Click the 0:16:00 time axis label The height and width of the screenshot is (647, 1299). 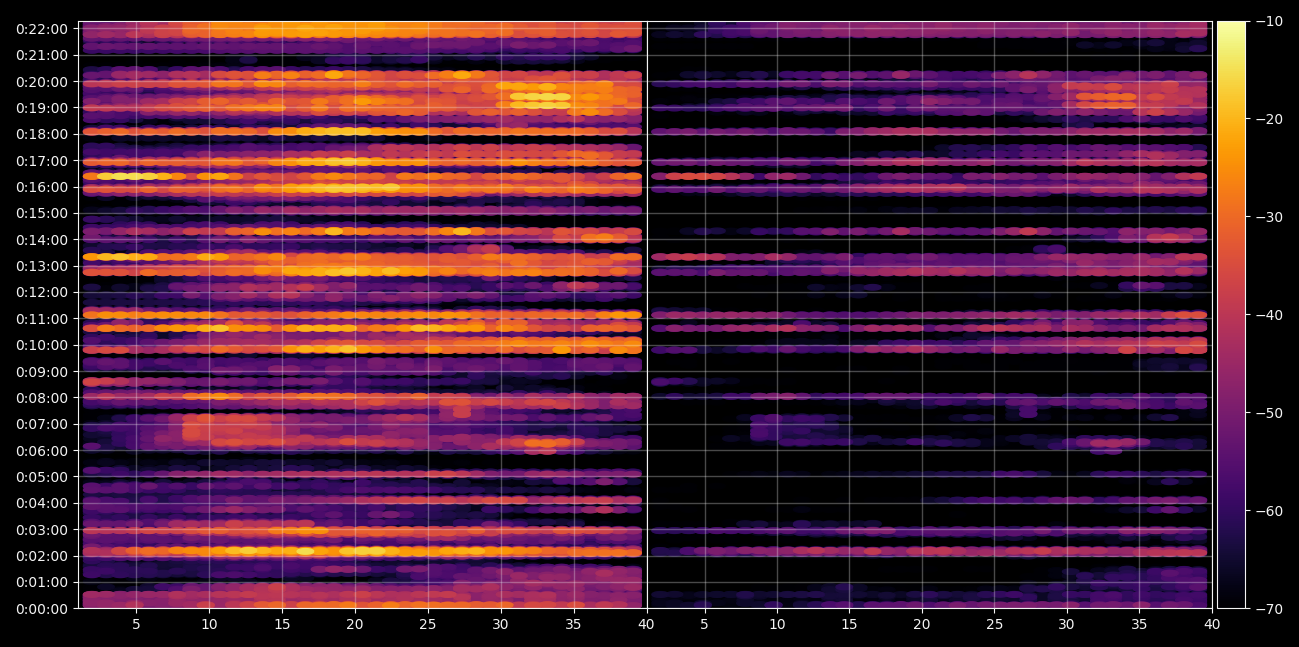click(x=42, y=187)
